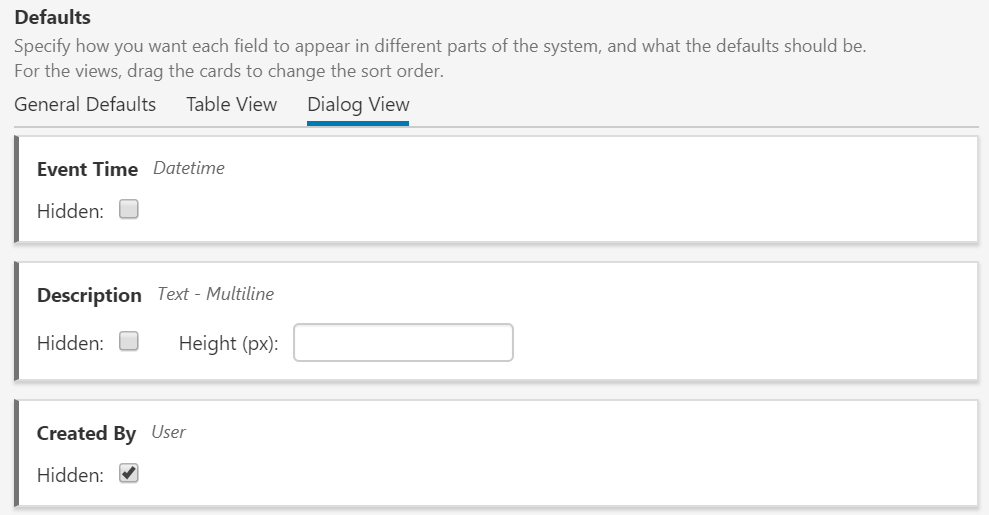Click the Created By card title

pos(86,433)
